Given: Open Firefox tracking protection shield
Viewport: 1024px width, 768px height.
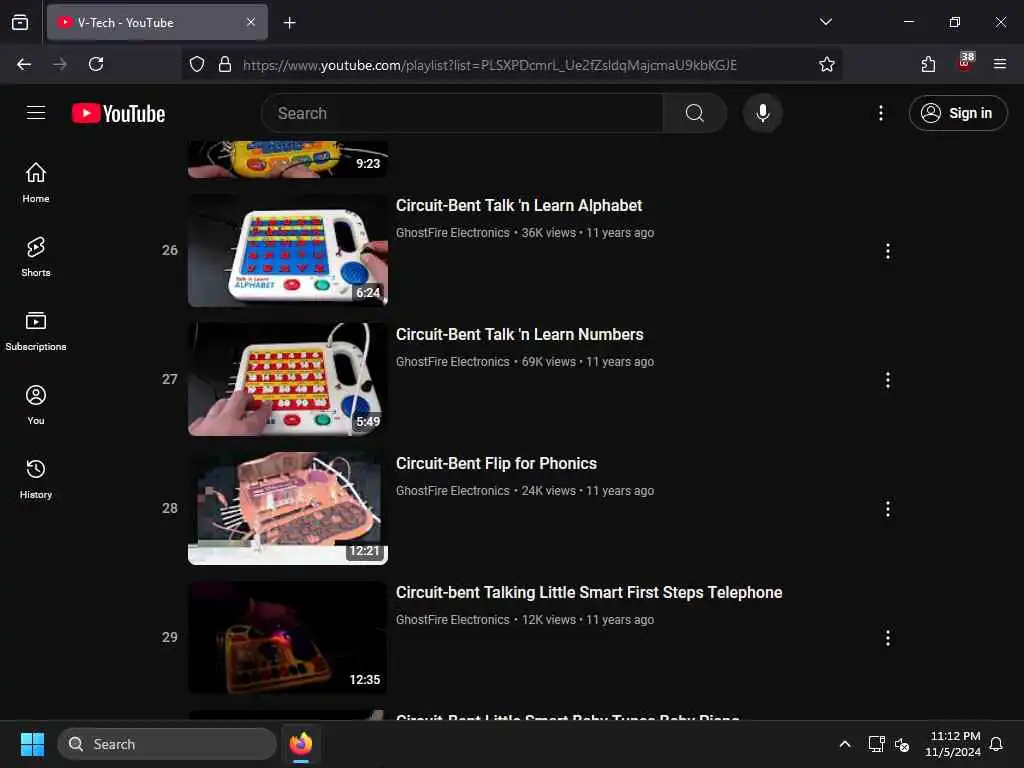Looking at the screenshot, I should [x=197, y=64].
